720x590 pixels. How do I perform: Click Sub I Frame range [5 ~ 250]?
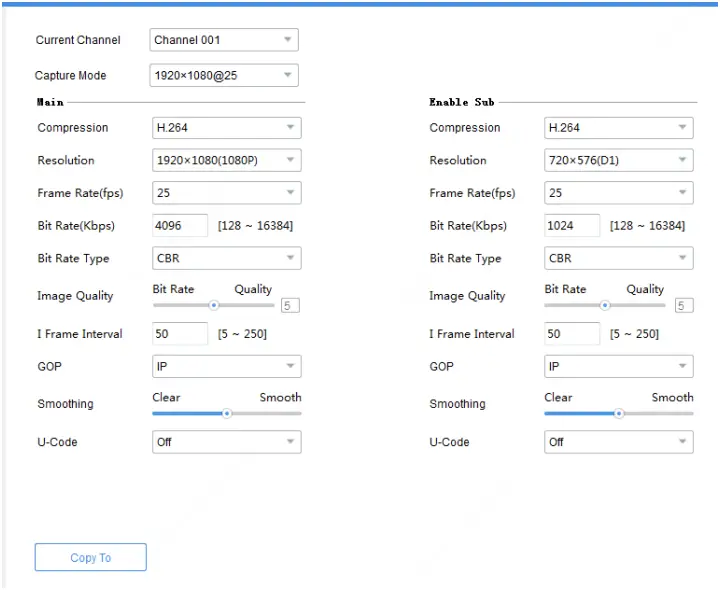click(x=634, y=334)
